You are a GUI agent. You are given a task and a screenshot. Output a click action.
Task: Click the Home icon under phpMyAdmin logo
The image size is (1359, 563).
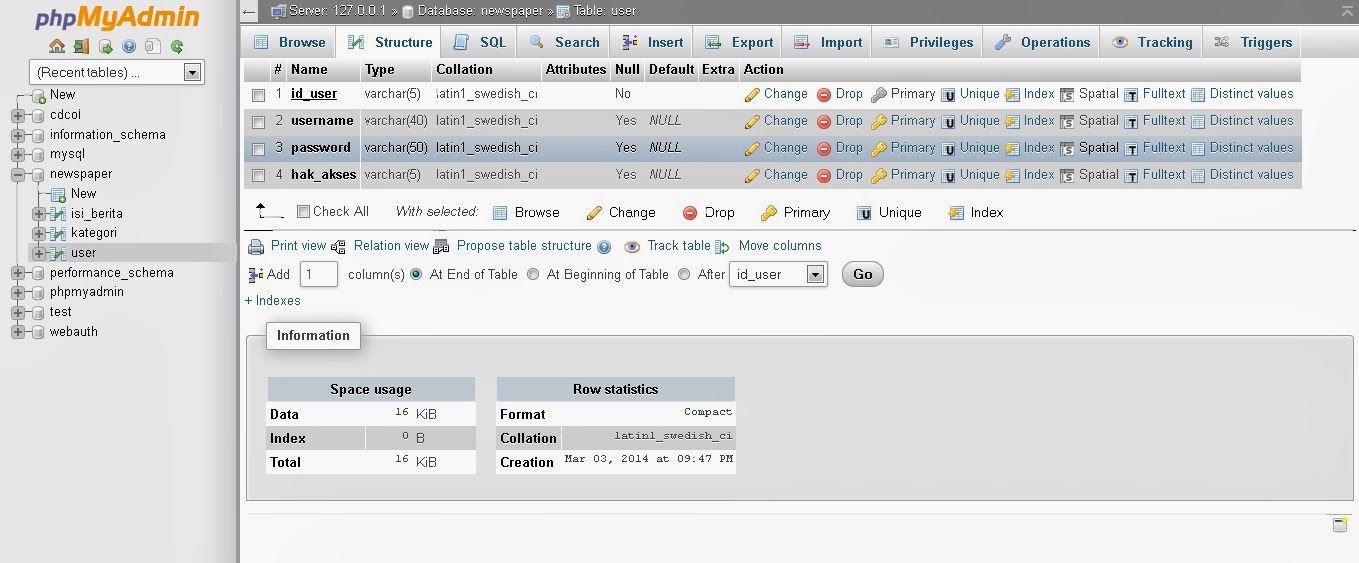(x=57, y=46)
